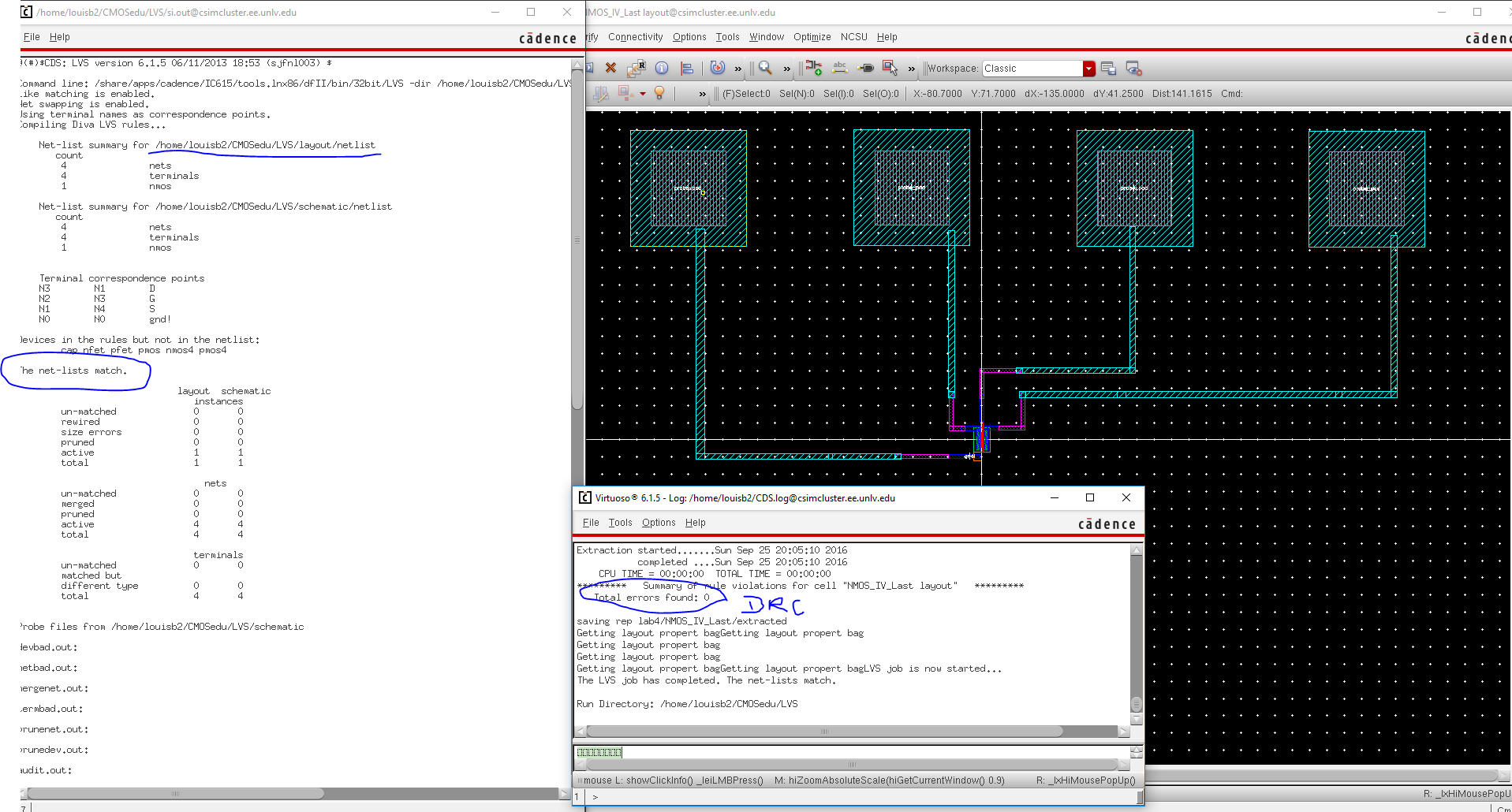Viewport: 1512px width, 812px height.
Task: Open the object properties info icon
Action: 662,69
